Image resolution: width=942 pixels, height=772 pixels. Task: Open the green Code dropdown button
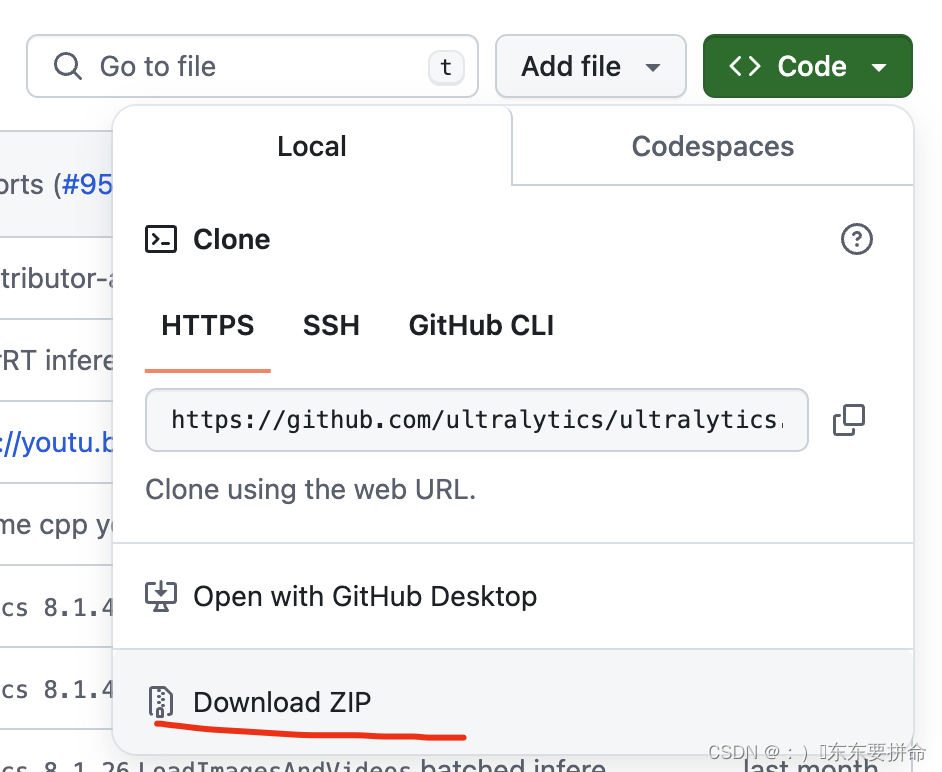807,66
